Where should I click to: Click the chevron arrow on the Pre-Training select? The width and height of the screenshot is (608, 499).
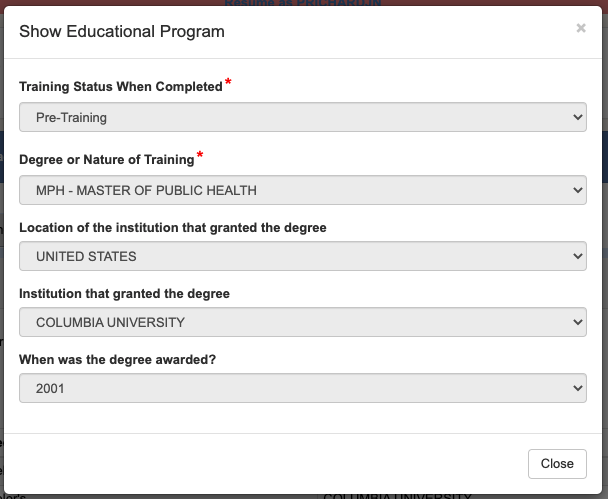click(x=576, y=117)
